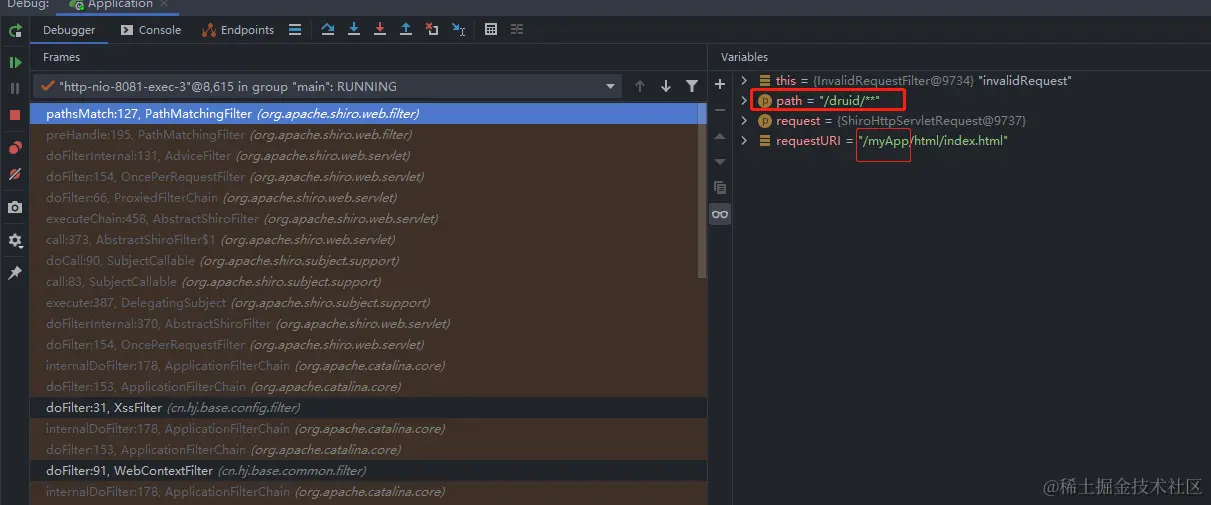Pin the debug tab
Viewport: 1211px width, 505px height.
pyautogui.click(x=15, y=273)
